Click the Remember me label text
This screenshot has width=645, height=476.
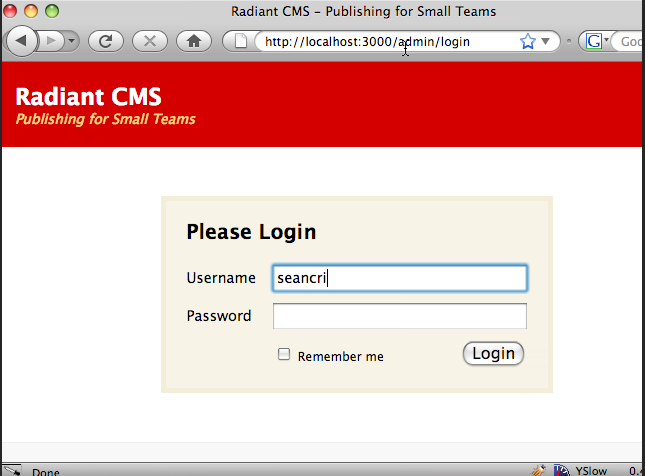click(340, 357)
